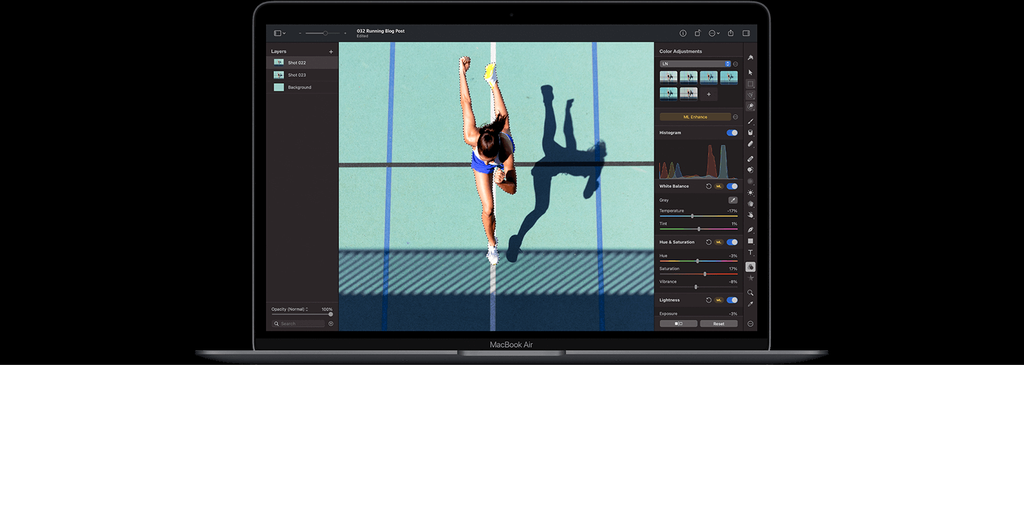This screenshot has height=528, width=1024.
Task: Adjust the Vibrance slider
Action: [699, 287]
